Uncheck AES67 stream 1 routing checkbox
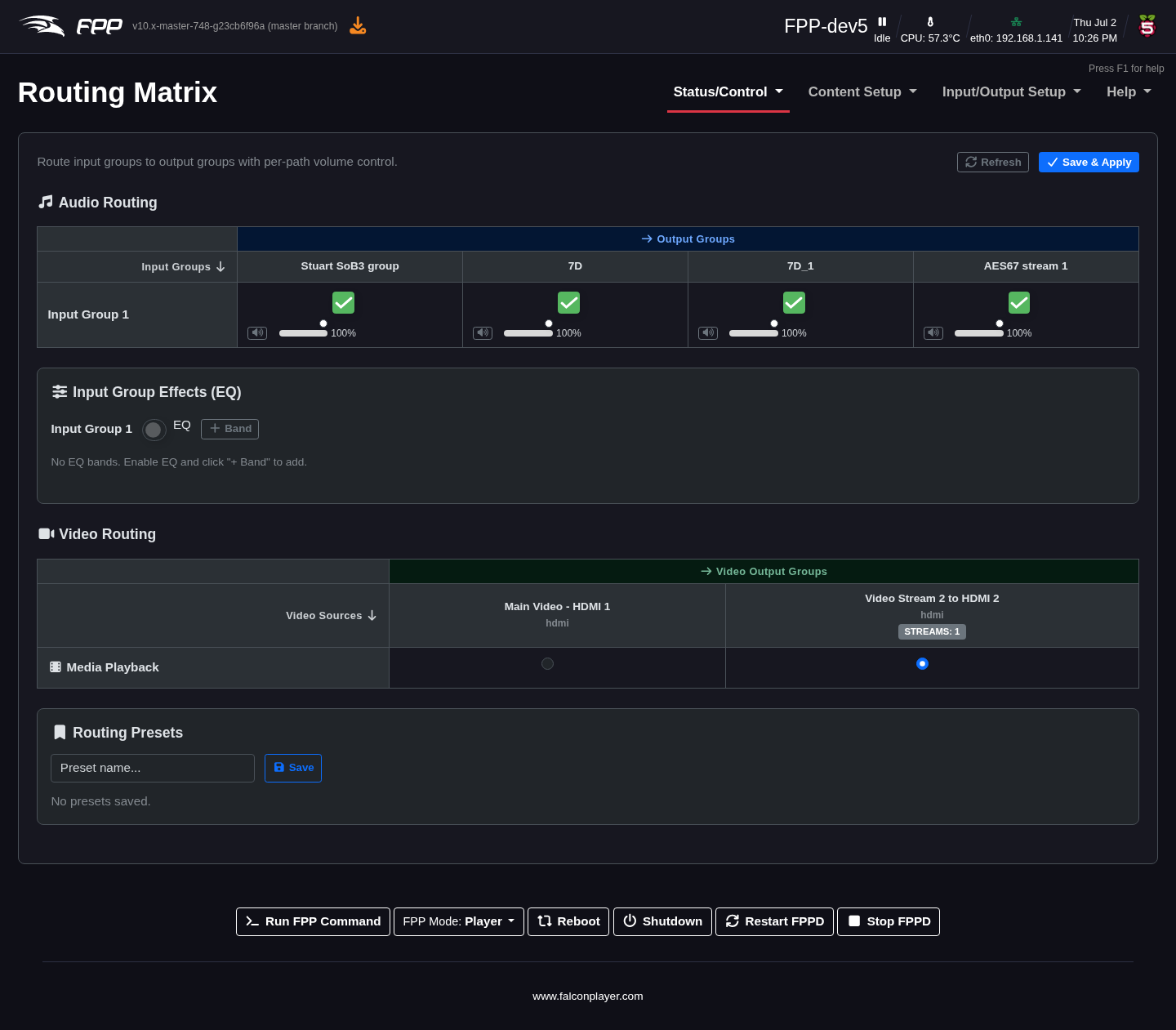This screenshot has height=1030, width=1176. coord(1019,303)
